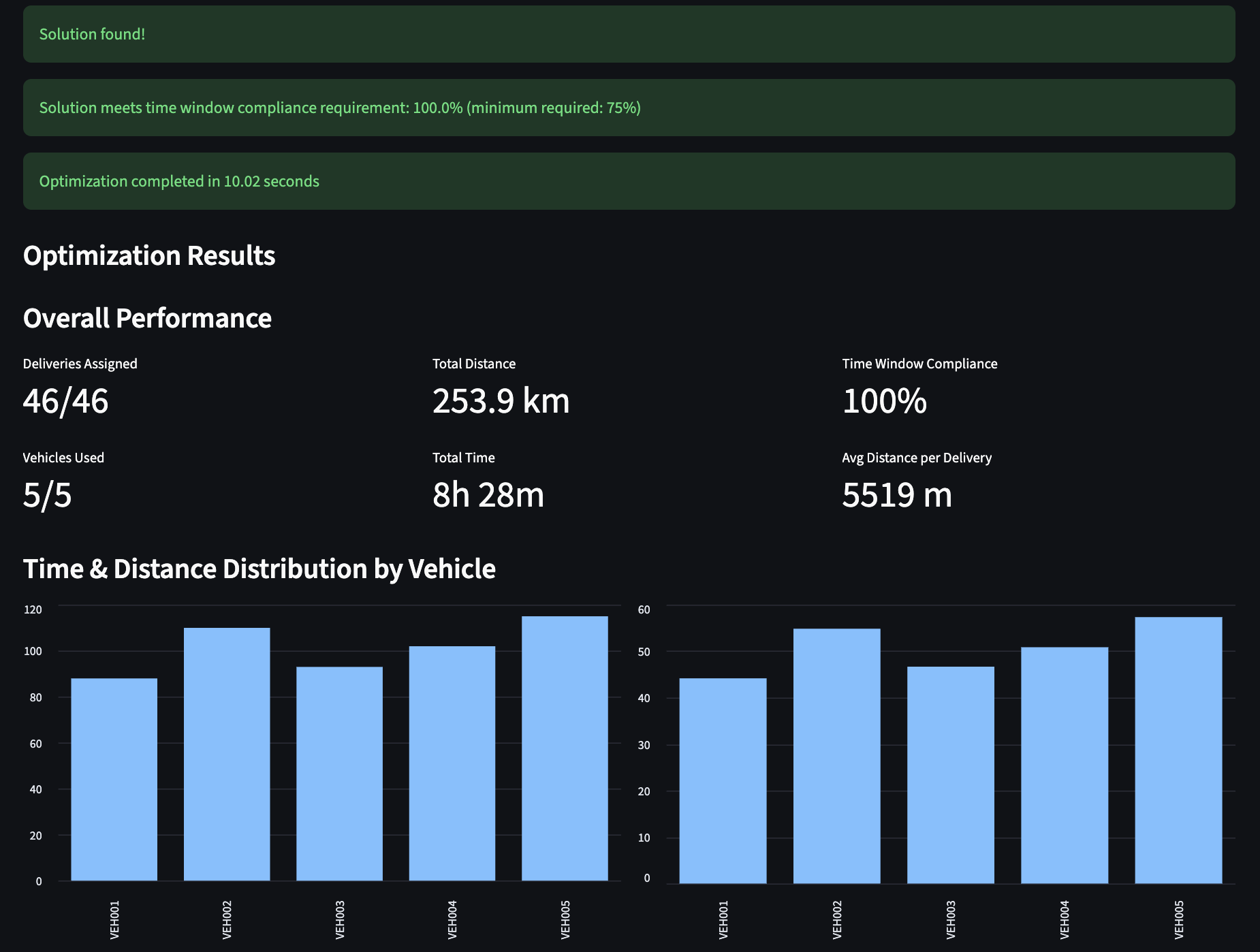Viewport: 1260px width, 952px height.
Task: Click the 'Total Time' metric label
Action: click(x=464, y=458)
